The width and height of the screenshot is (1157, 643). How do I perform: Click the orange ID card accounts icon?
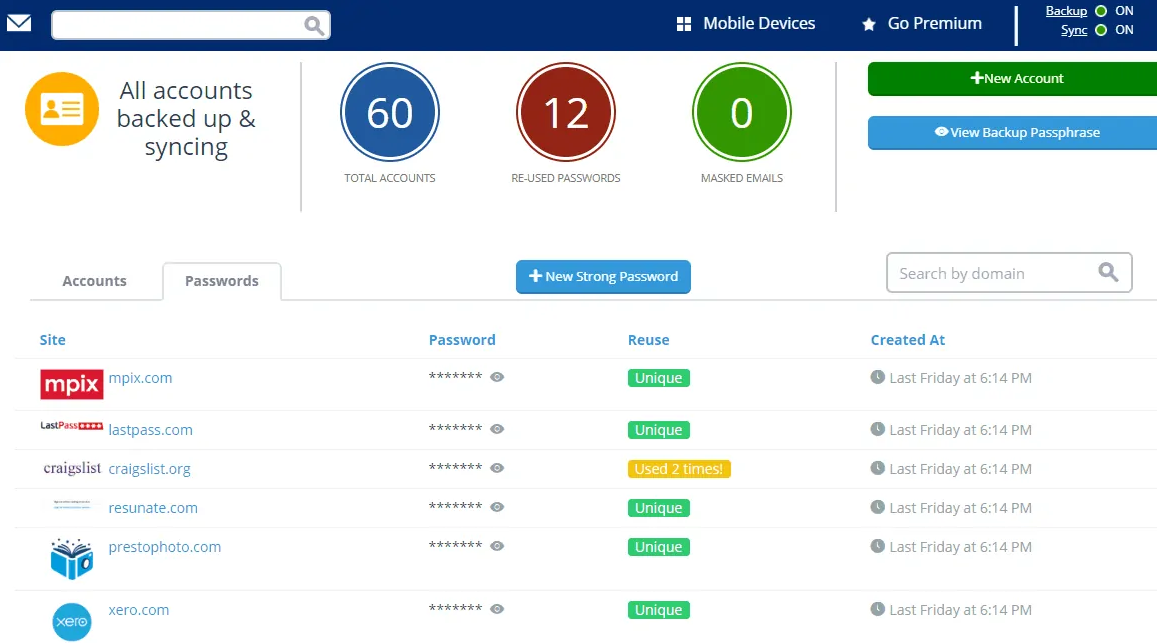click(62, 109)
